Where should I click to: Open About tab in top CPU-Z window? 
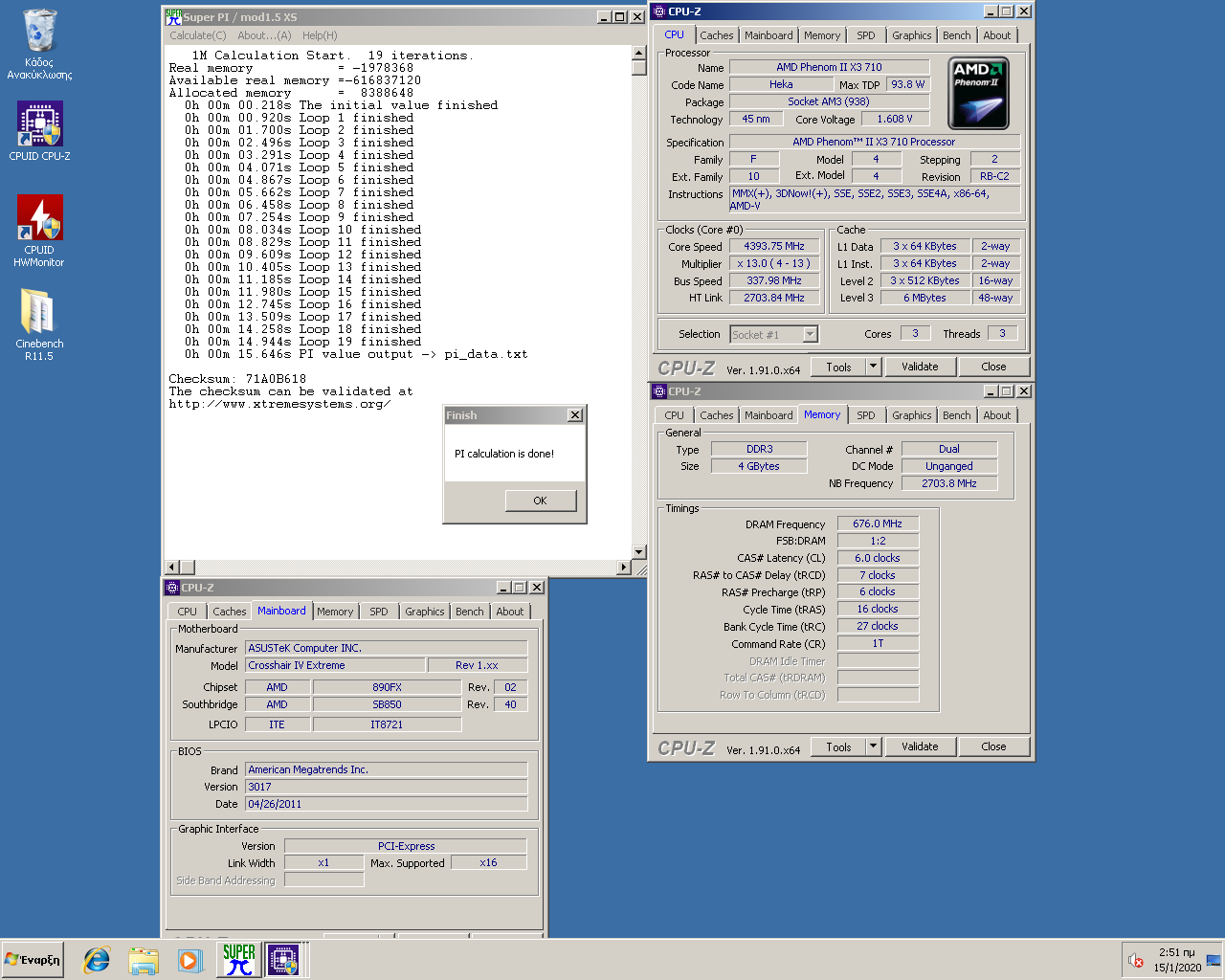pyautogui.click(x=996, y=35)
